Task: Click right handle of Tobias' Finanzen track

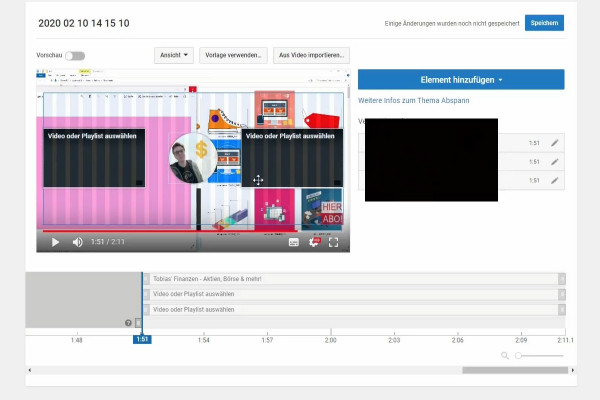Action: 562,279
